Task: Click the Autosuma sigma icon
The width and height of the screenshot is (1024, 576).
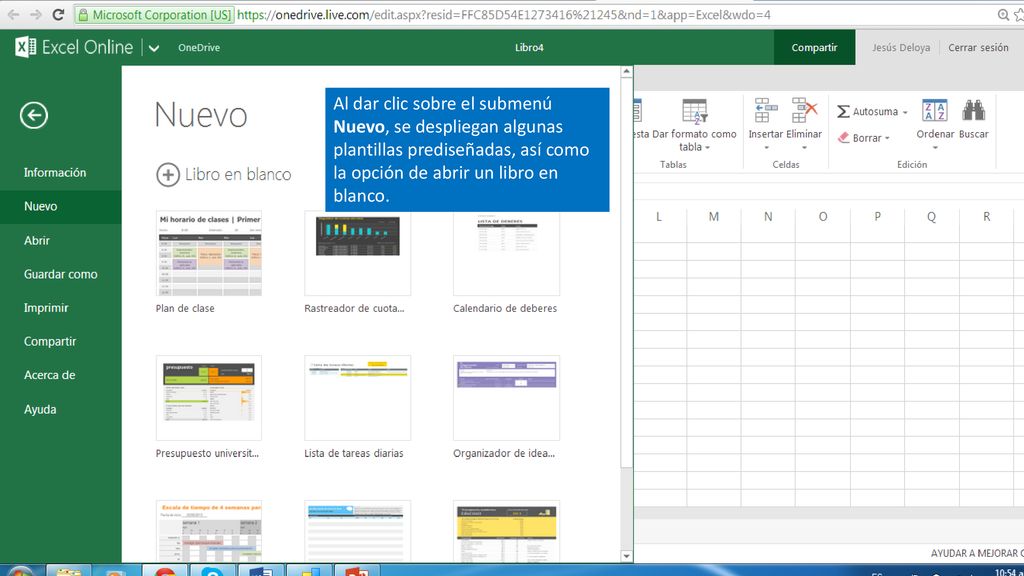Action: tap(843, 112)
